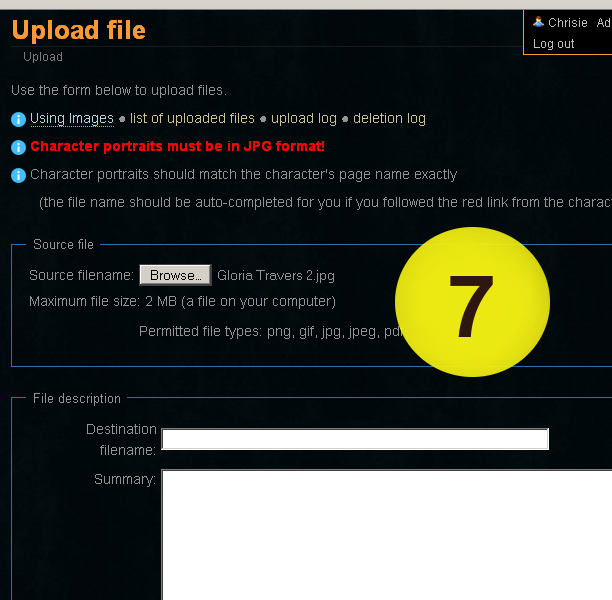Open the Chrisie user page
The image size is (612, 600).
point(568,22)
